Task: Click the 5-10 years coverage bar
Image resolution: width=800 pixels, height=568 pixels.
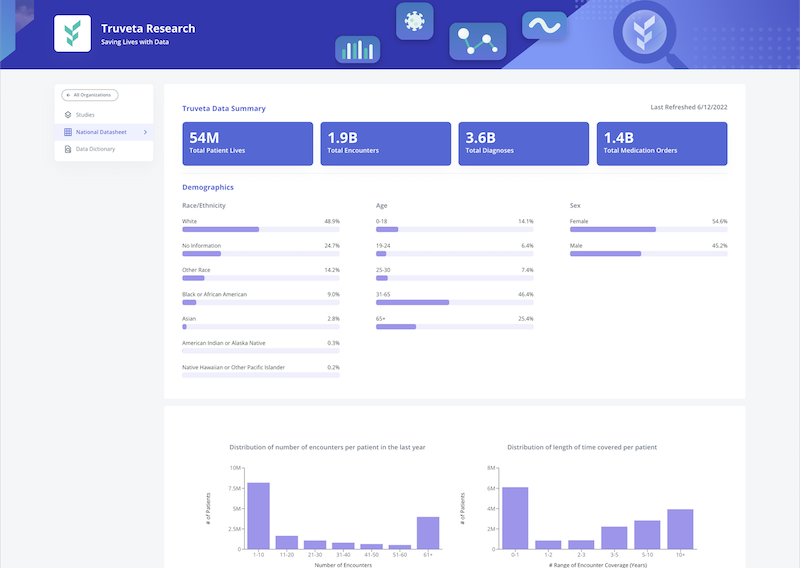Action: (647, 535)
